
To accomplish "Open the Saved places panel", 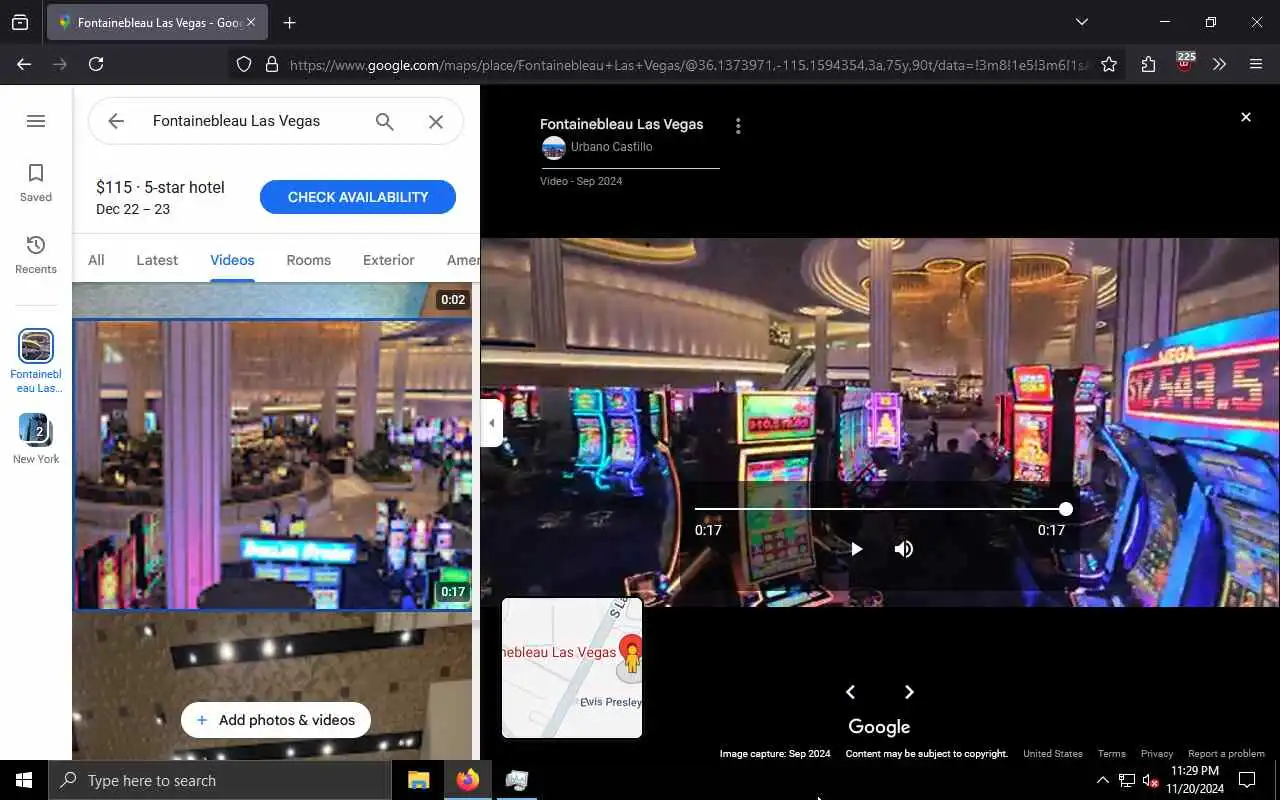I will coord(36,183).
